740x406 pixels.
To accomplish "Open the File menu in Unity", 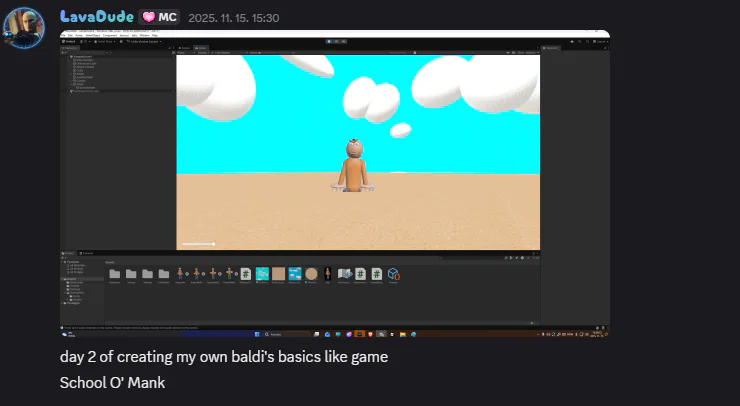I will (63, 35).
